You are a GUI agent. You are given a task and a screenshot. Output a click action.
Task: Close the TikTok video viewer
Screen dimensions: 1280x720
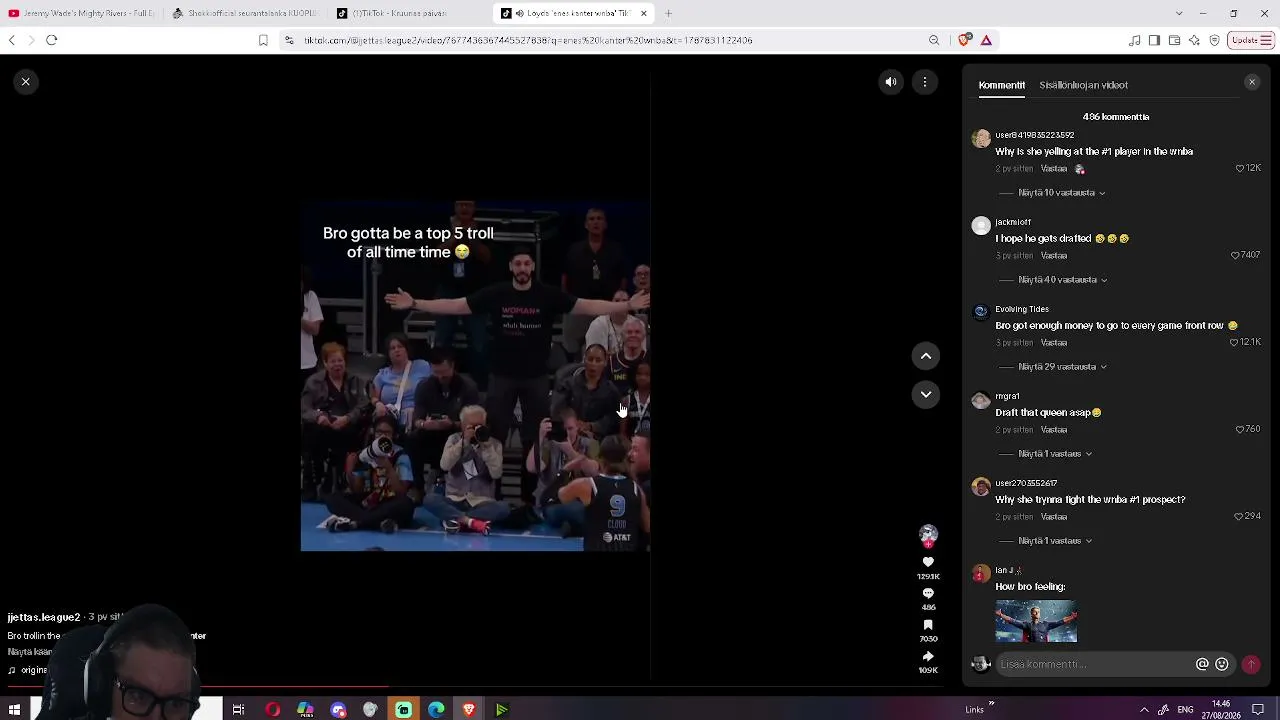[26, 82]
